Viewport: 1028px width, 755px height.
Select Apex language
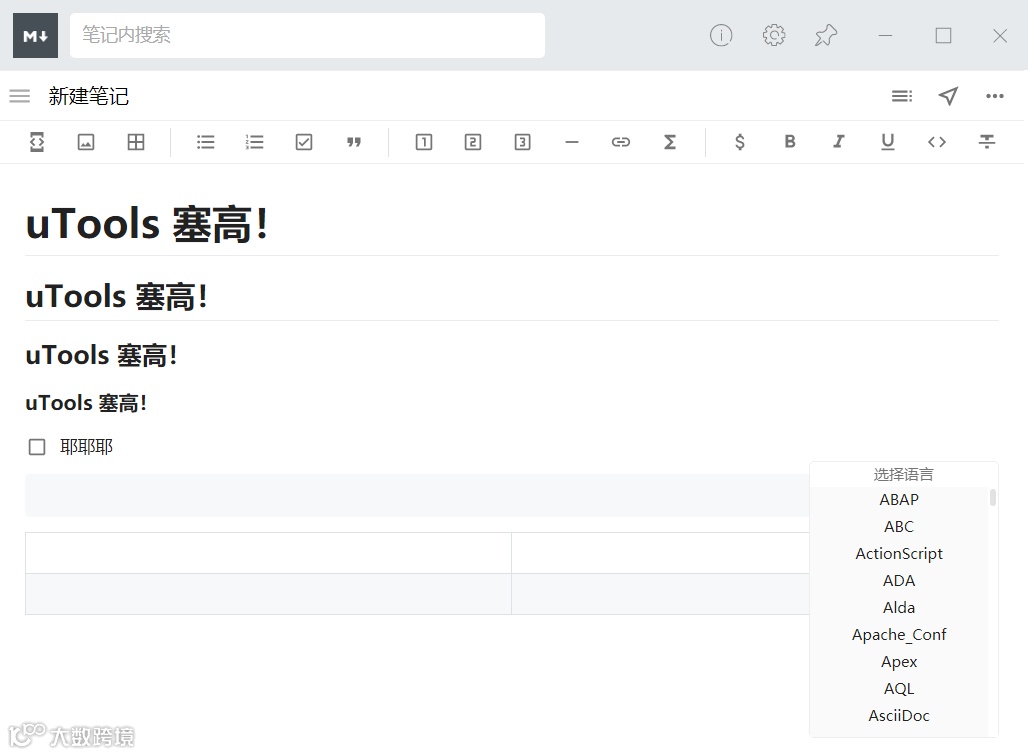click(899, 661)
